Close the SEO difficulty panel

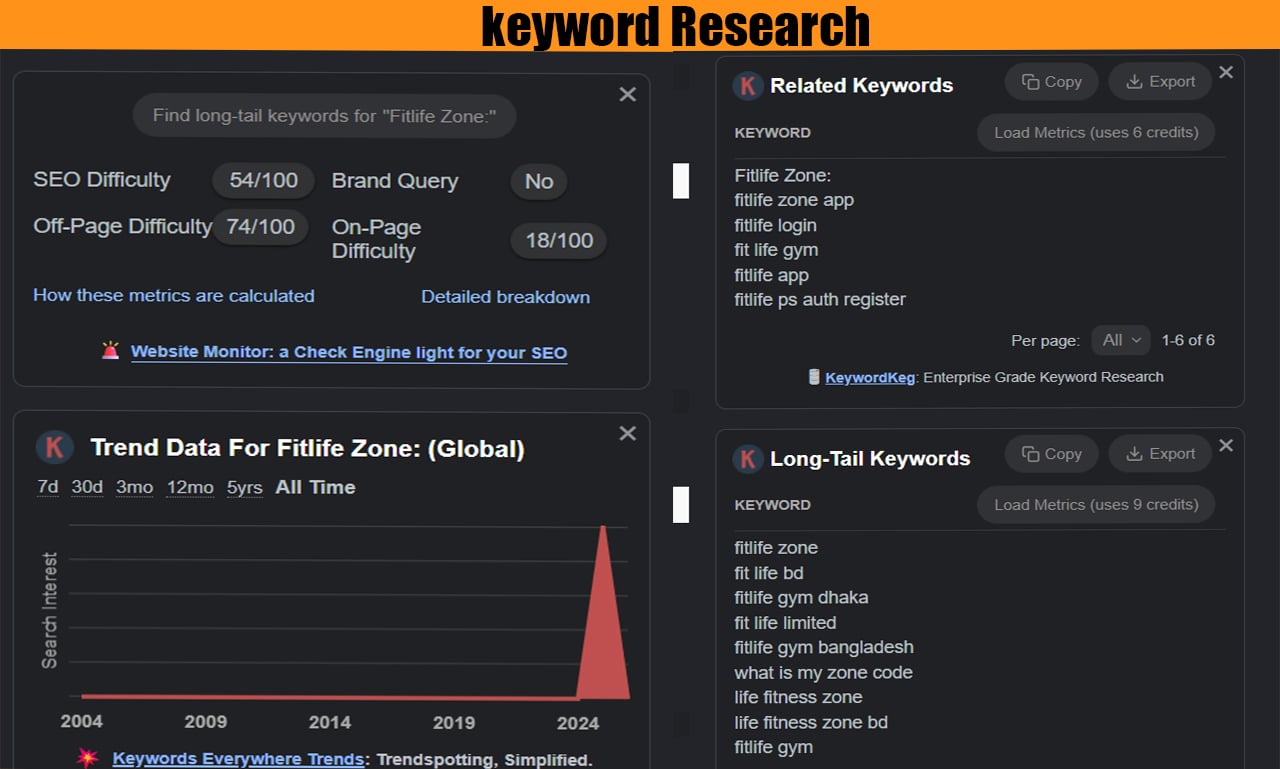point(627,94)
